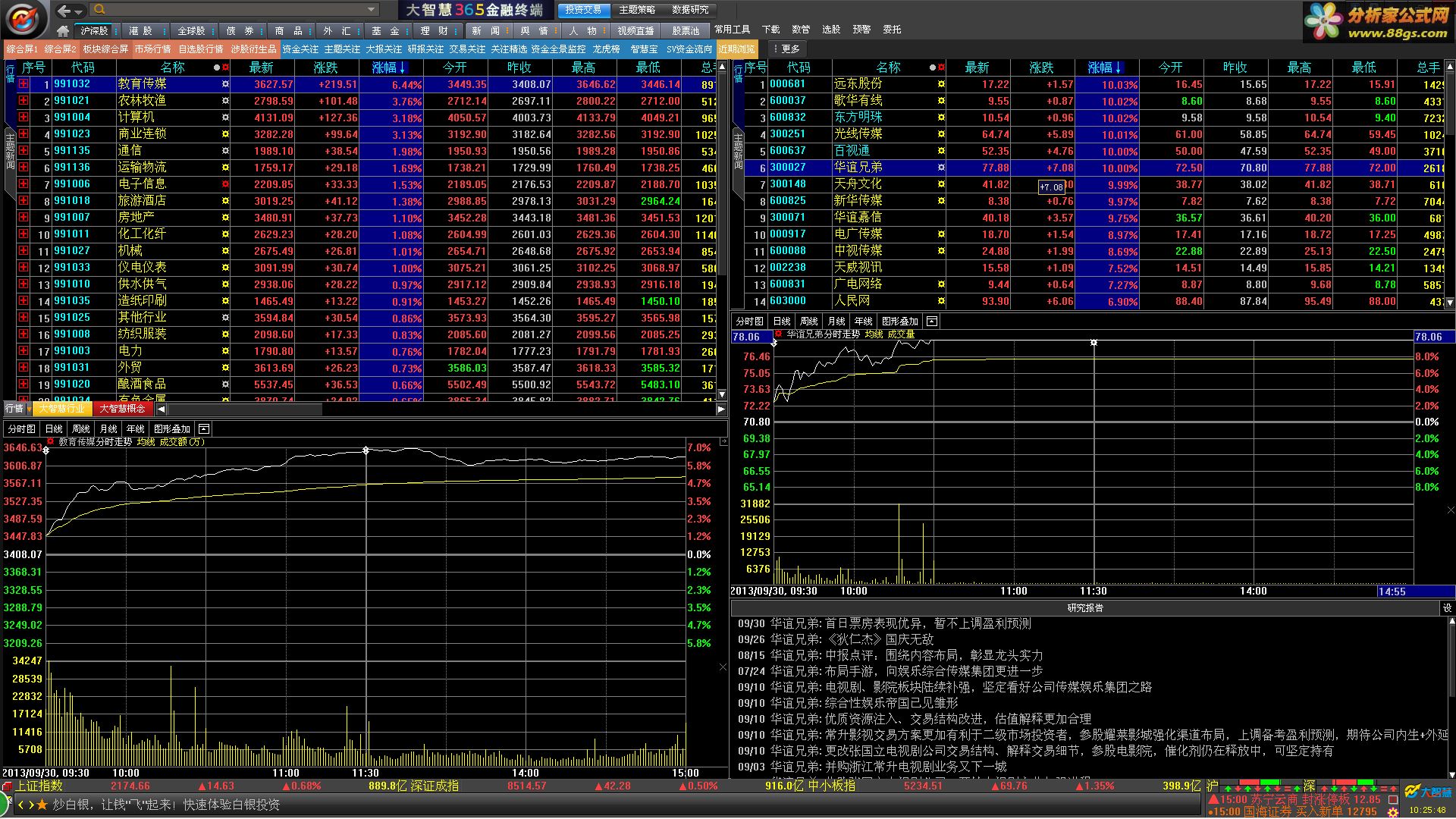Open the home page via the house icon

(63, 31)
